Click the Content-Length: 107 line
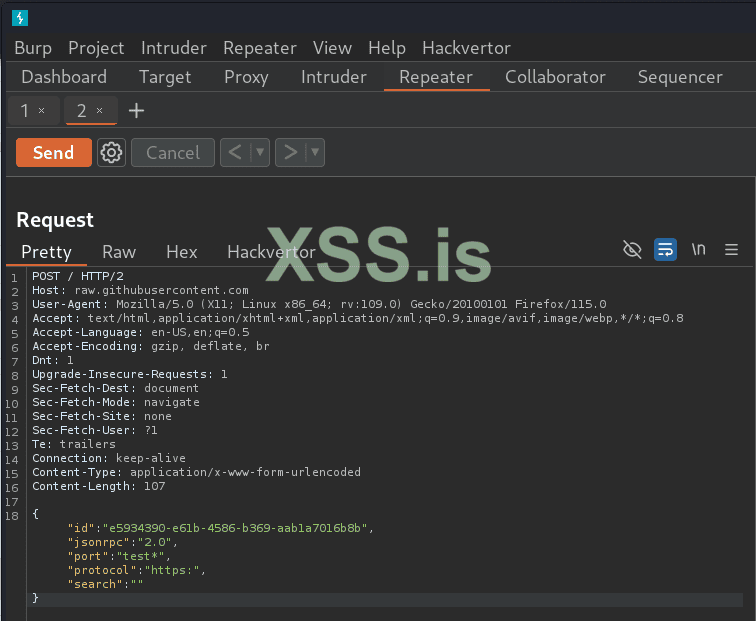This screenshot has width=756, height=621. tap(99, 486)
